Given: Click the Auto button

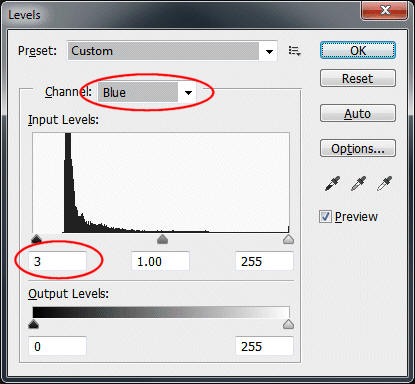Looking at the screenshot, I should [358, 113].
